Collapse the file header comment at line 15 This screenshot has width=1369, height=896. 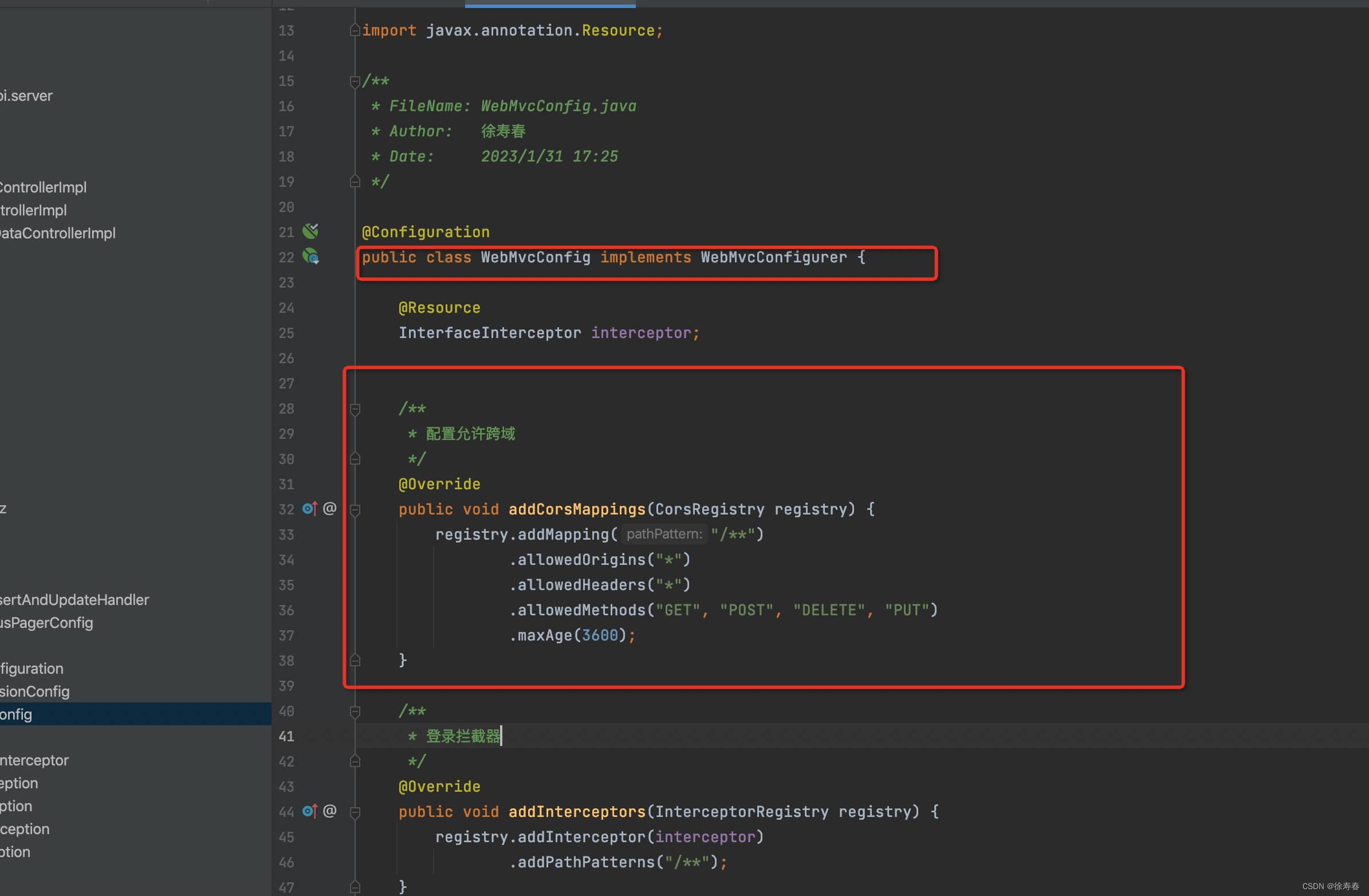tap(355, 81)
